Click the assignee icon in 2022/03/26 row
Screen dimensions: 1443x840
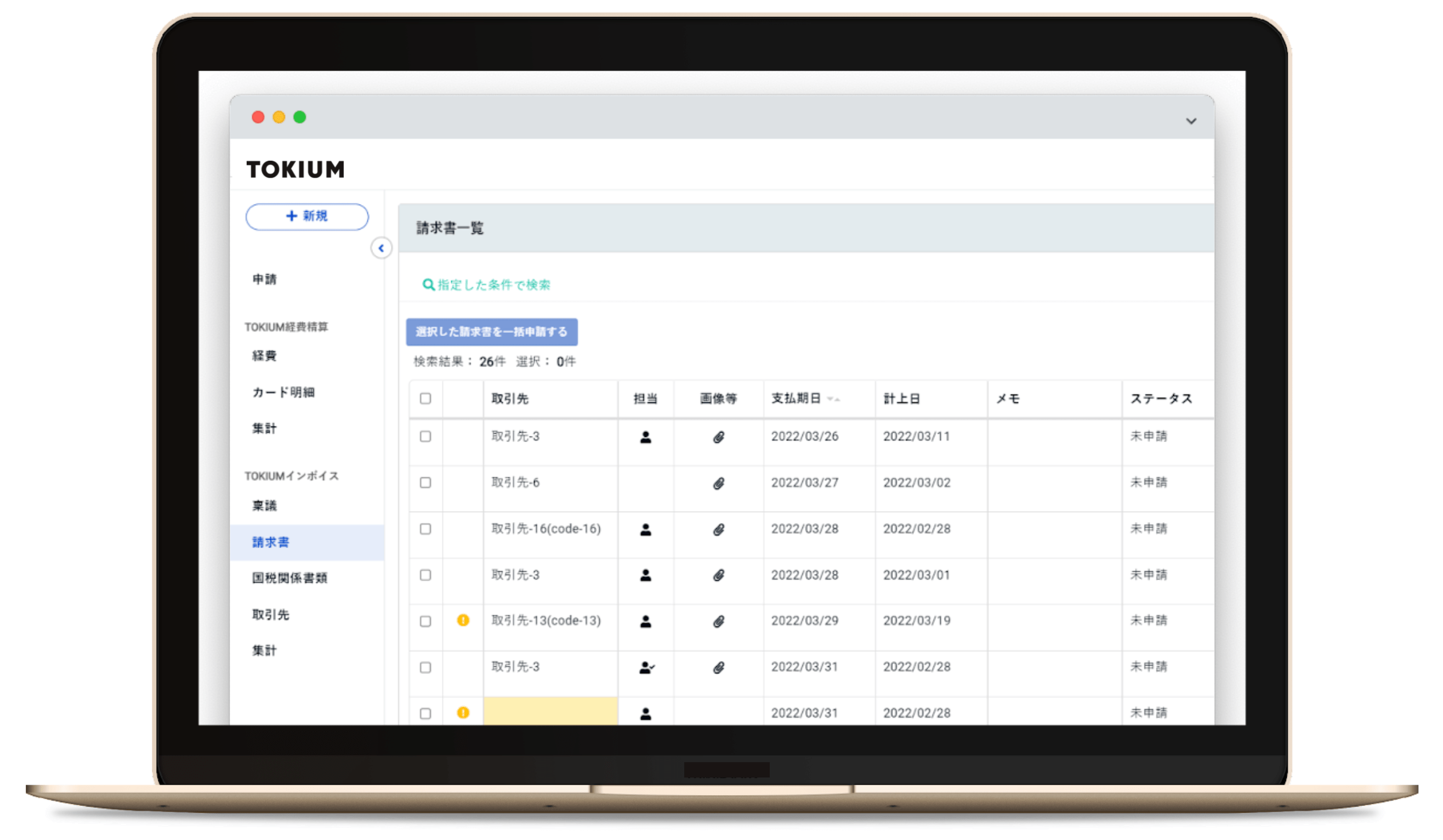645,437
